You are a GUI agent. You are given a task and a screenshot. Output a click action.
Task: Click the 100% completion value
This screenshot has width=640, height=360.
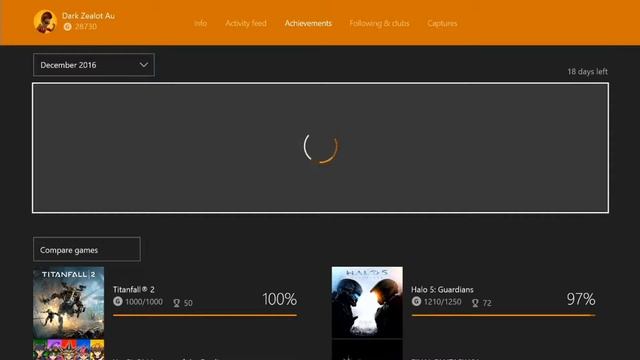[x=279, y=299]
